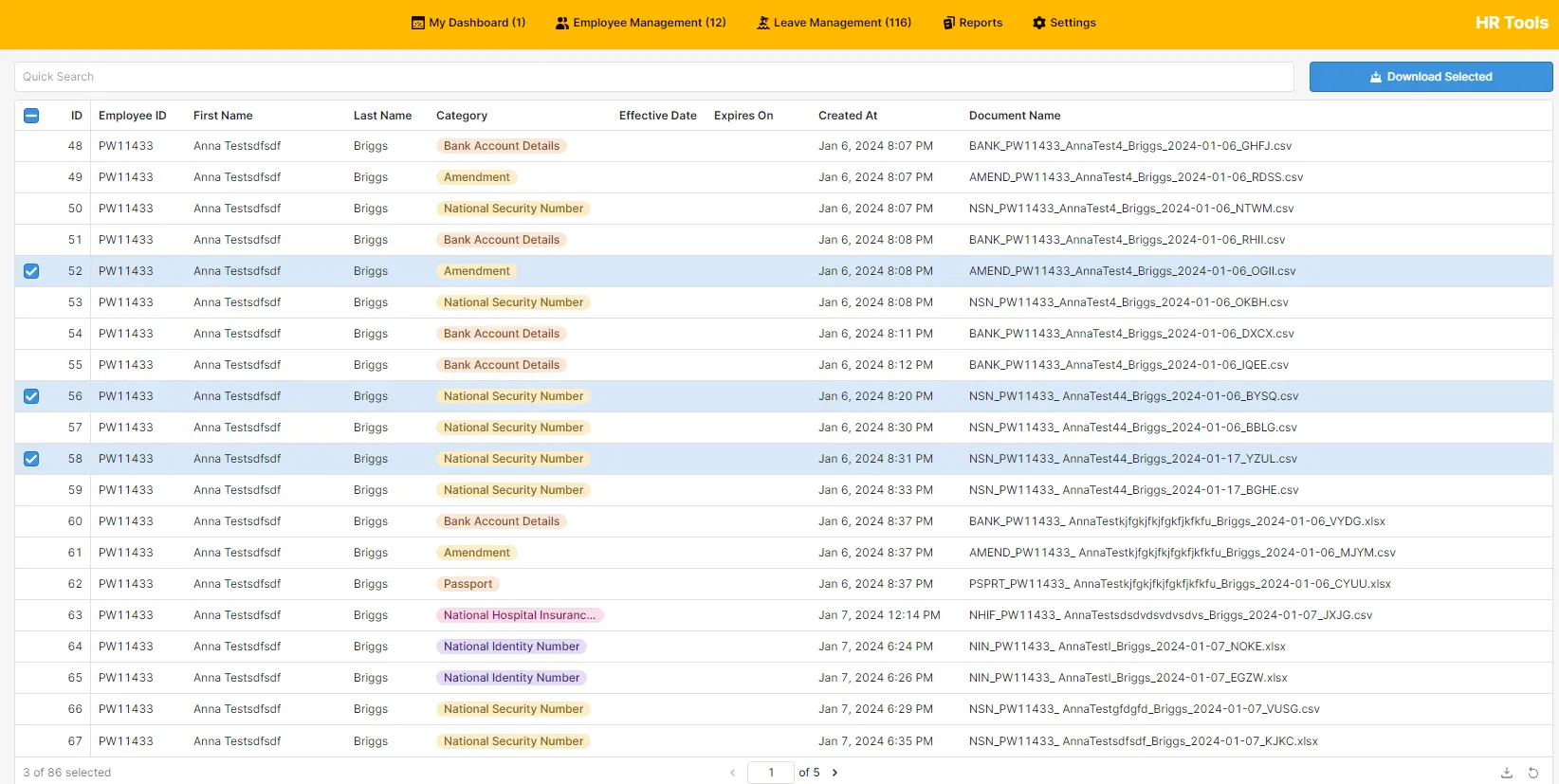Go to Leave Management
The image size is (1559, 784).
tap(834, 23)
